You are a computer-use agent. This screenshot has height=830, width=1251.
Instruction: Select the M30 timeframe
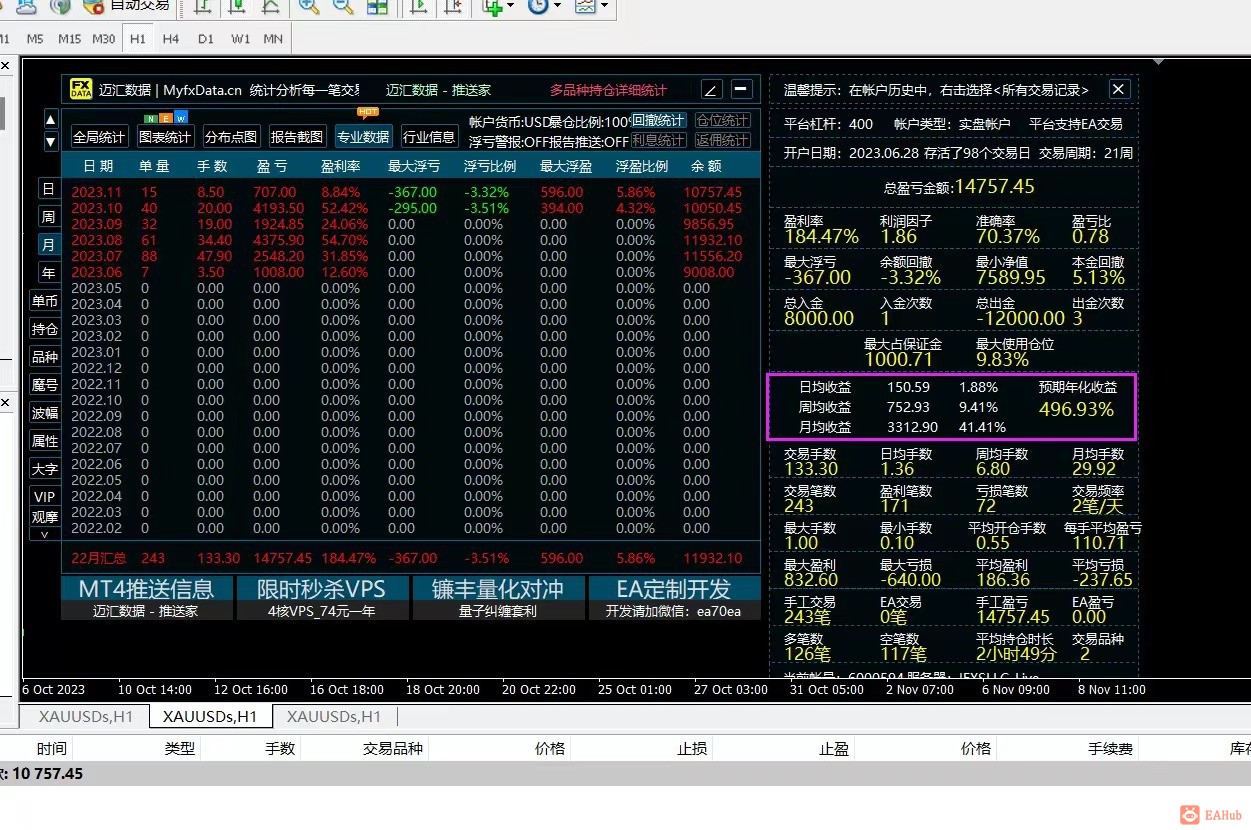coord(104,39)
